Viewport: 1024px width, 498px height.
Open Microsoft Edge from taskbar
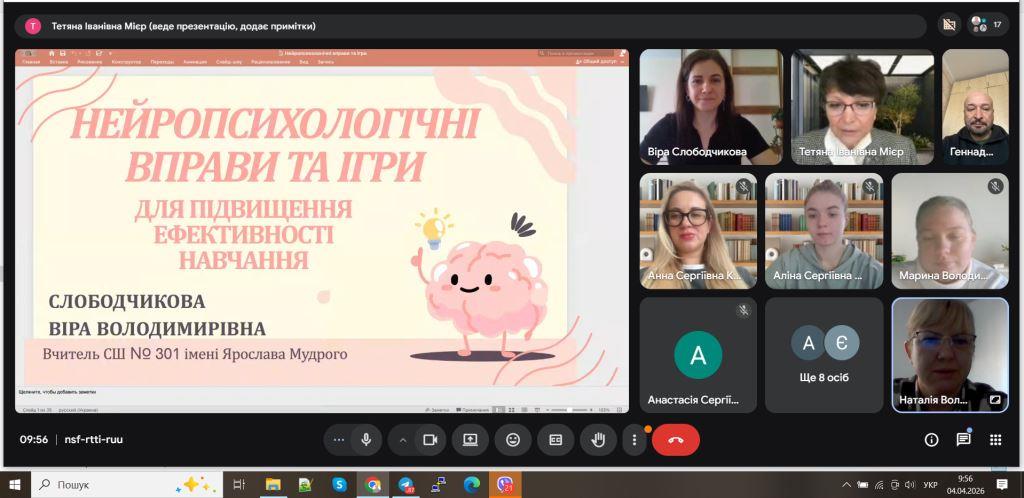coord(472,484)
